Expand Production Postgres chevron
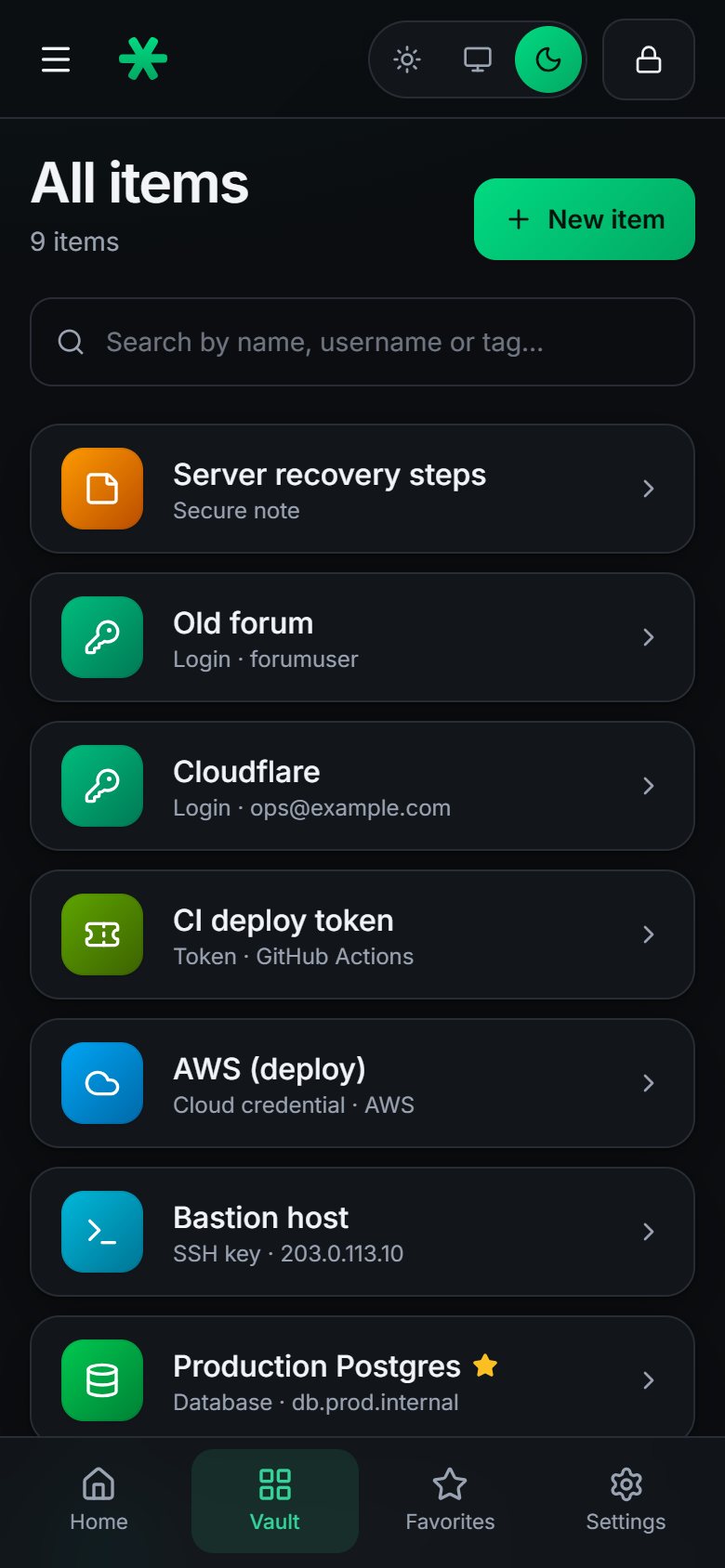This screenshot has width=725, height=1568. pyautogui.click(x=649, y=1380)
